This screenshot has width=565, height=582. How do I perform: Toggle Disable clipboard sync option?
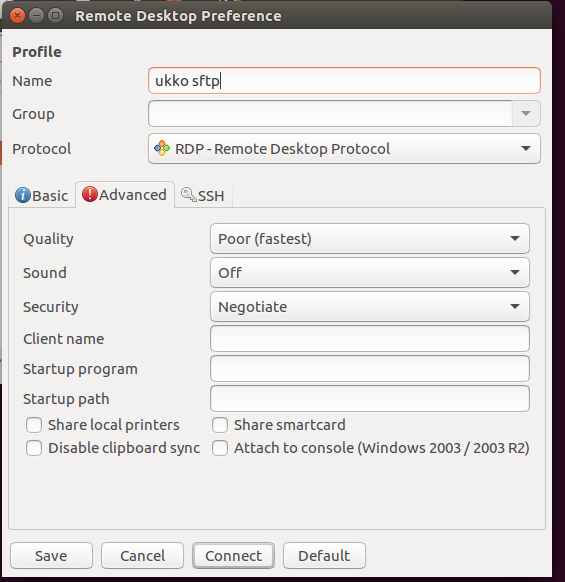(34, 448)
